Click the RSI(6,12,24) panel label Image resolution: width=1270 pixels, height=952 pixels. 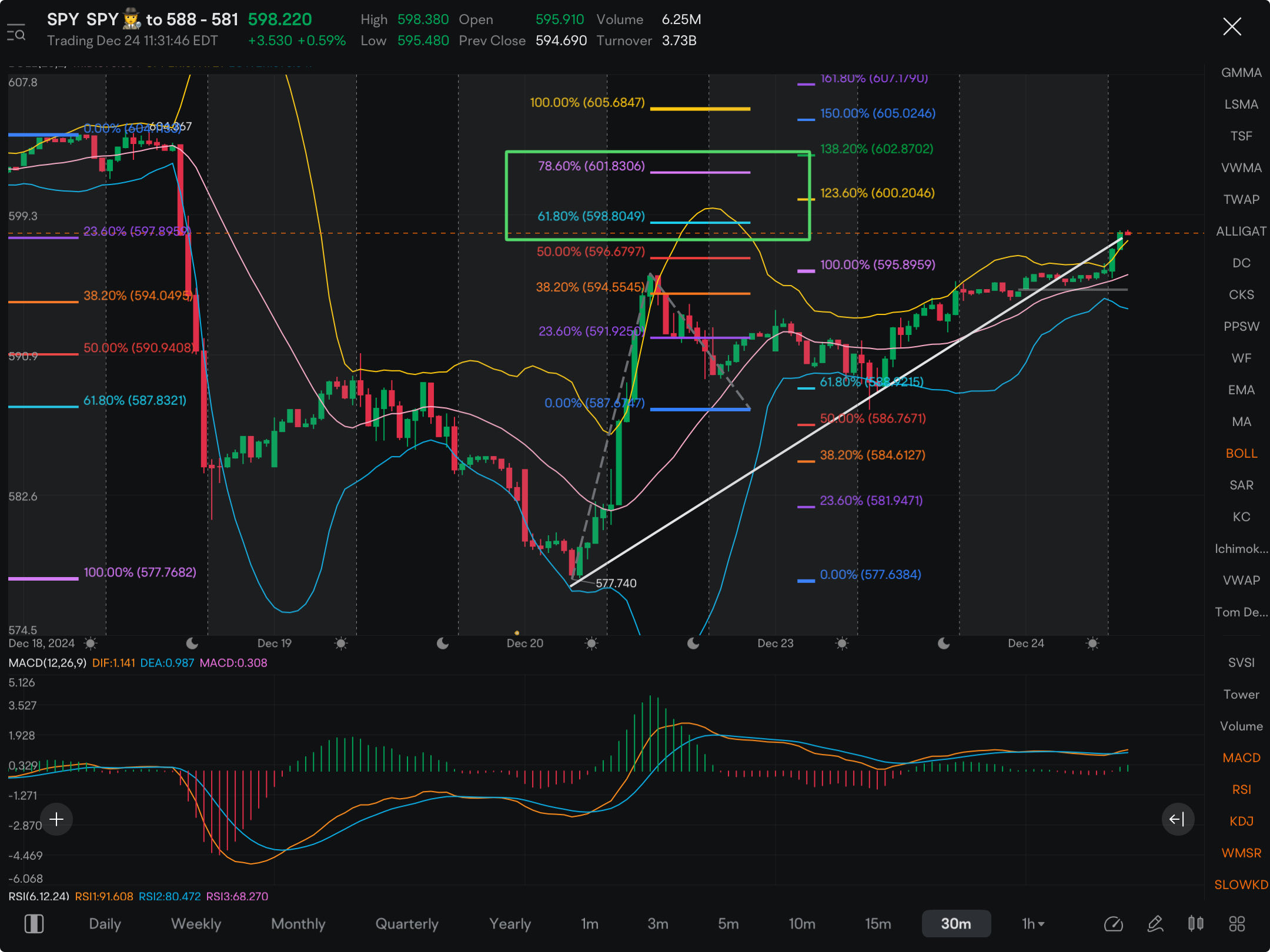pyautogui.click(x=39, y=896)
